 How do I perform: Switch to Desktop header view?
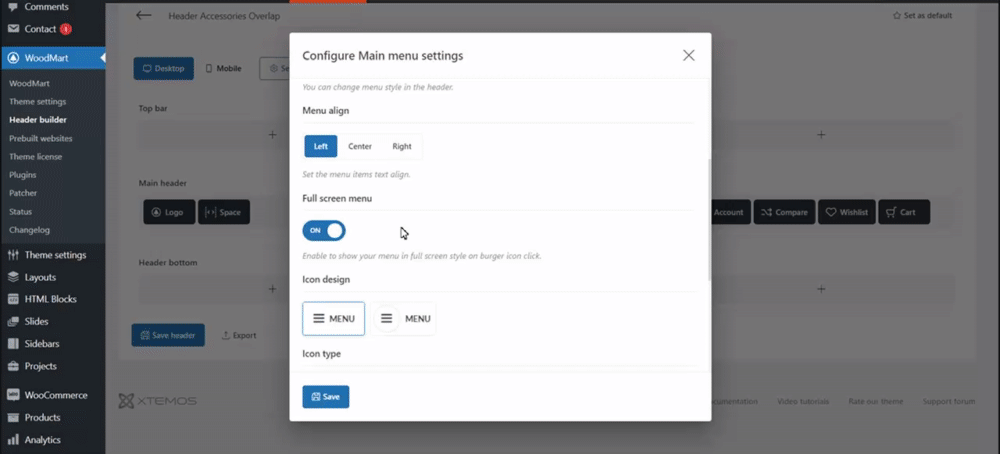163,68
